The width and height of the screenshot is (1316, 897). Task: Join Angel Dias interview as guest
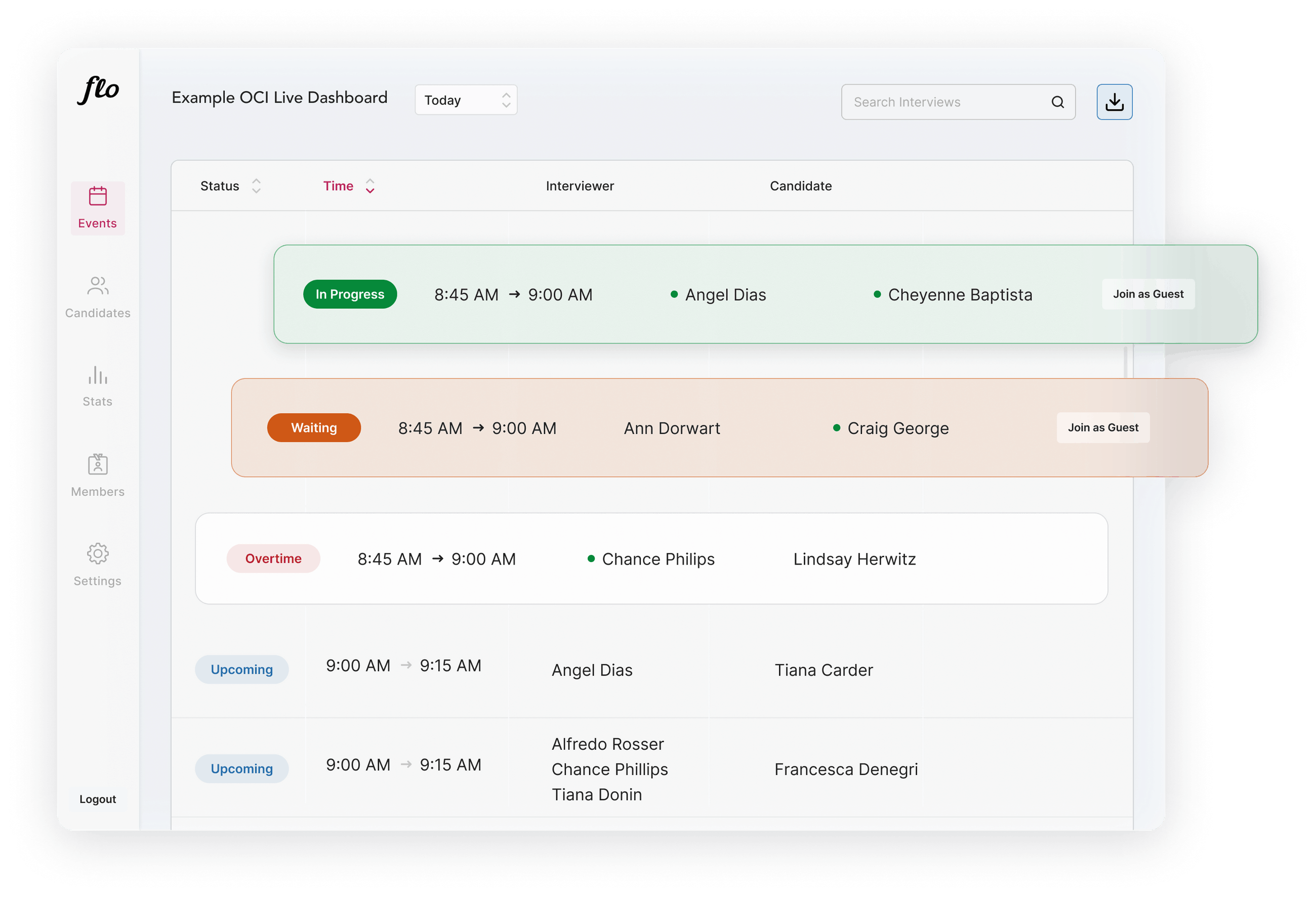coord(1148,294)
